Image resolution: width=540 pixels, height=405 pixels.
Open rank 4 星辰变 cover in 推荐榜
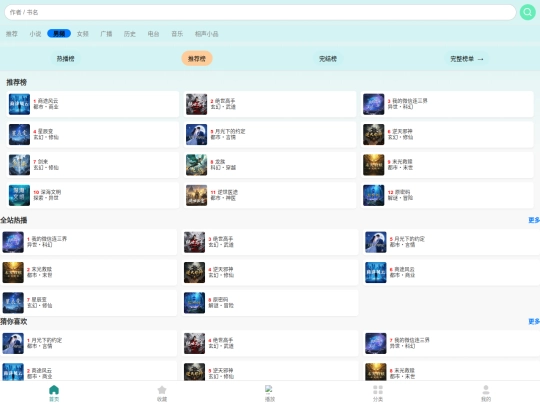[x=19, y=134]
